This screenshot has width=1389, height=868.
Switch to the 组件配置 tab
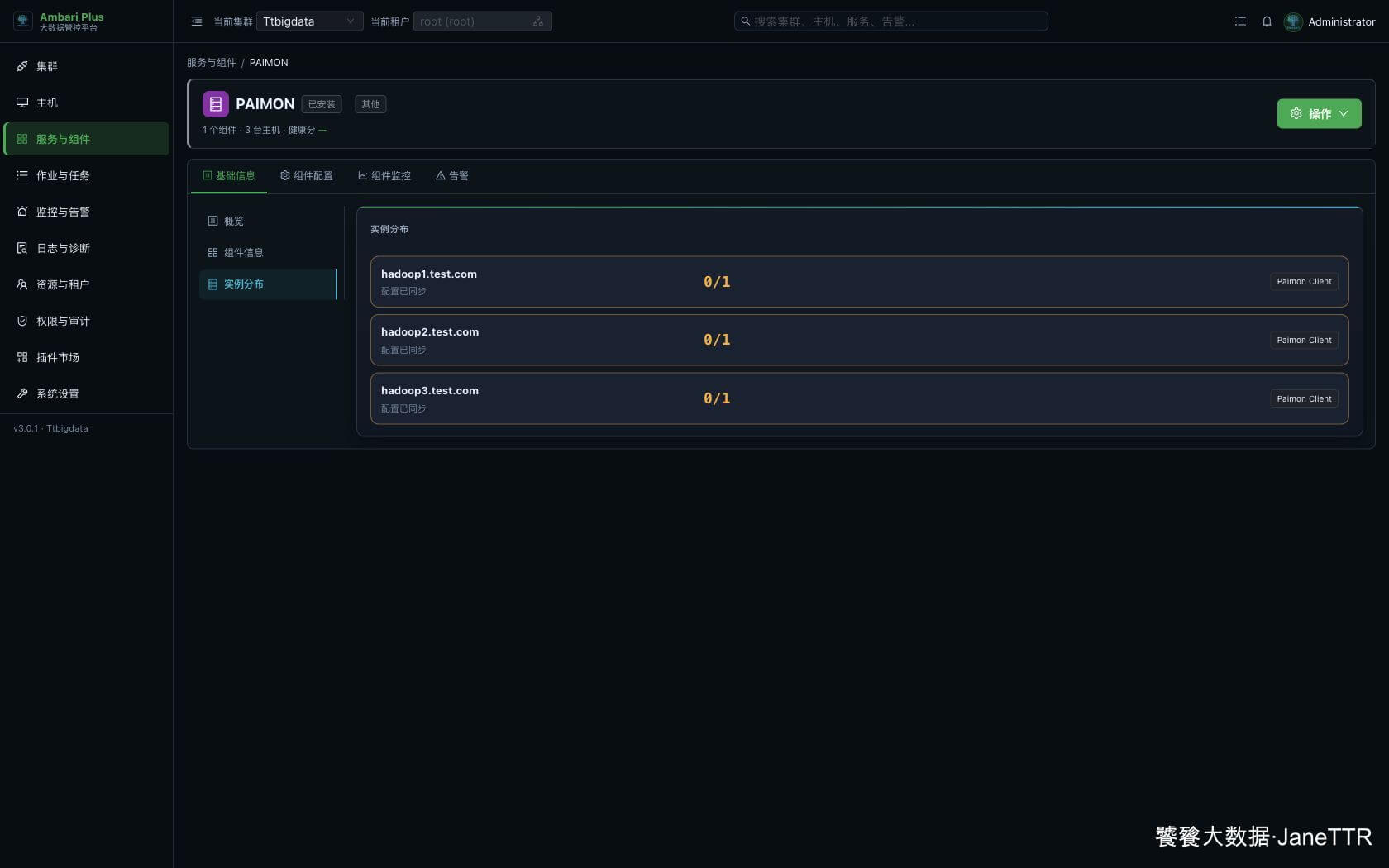pos(307,175)
